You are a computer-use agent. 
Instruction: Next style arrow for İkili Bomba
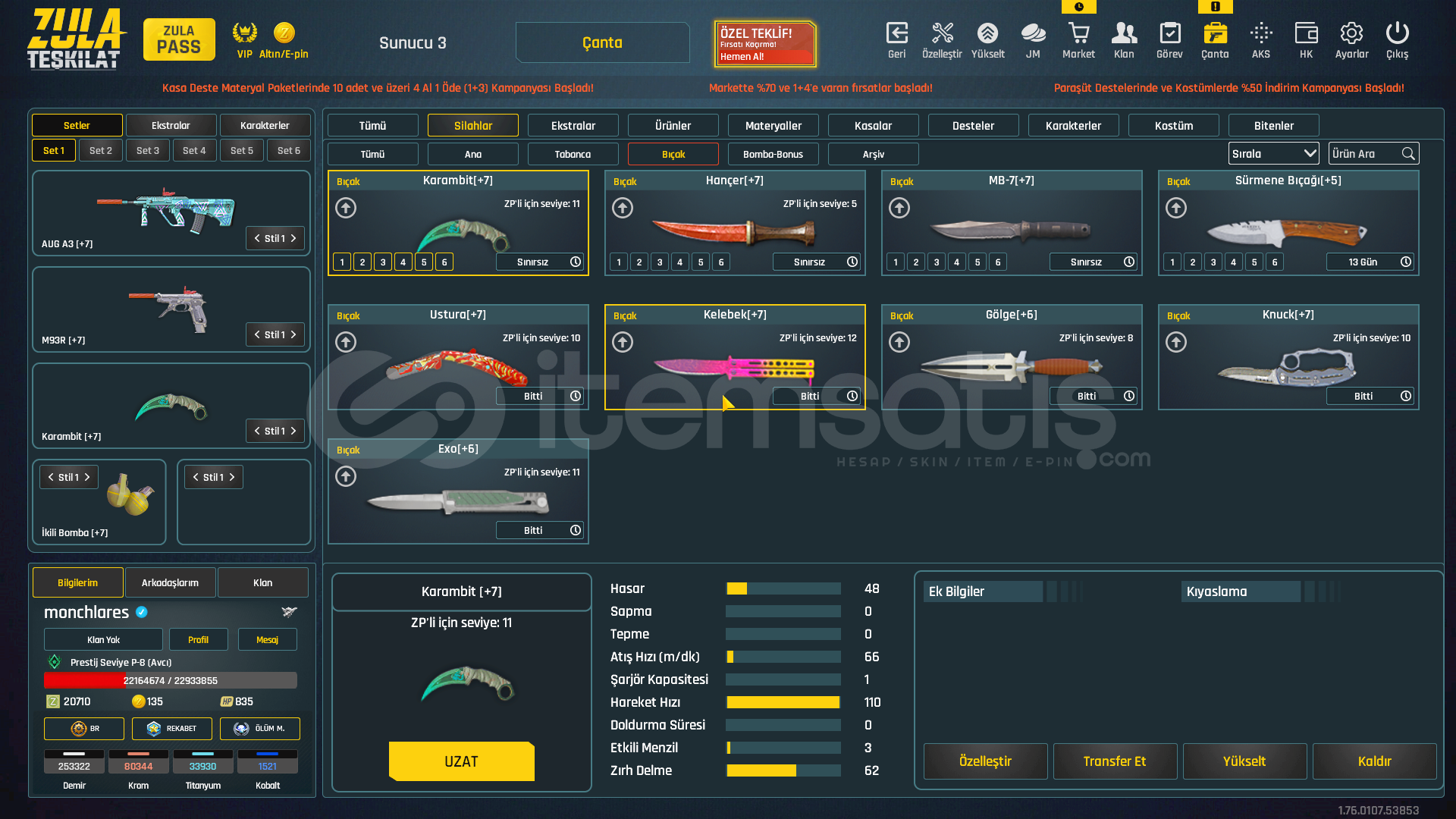pos(87,477)
